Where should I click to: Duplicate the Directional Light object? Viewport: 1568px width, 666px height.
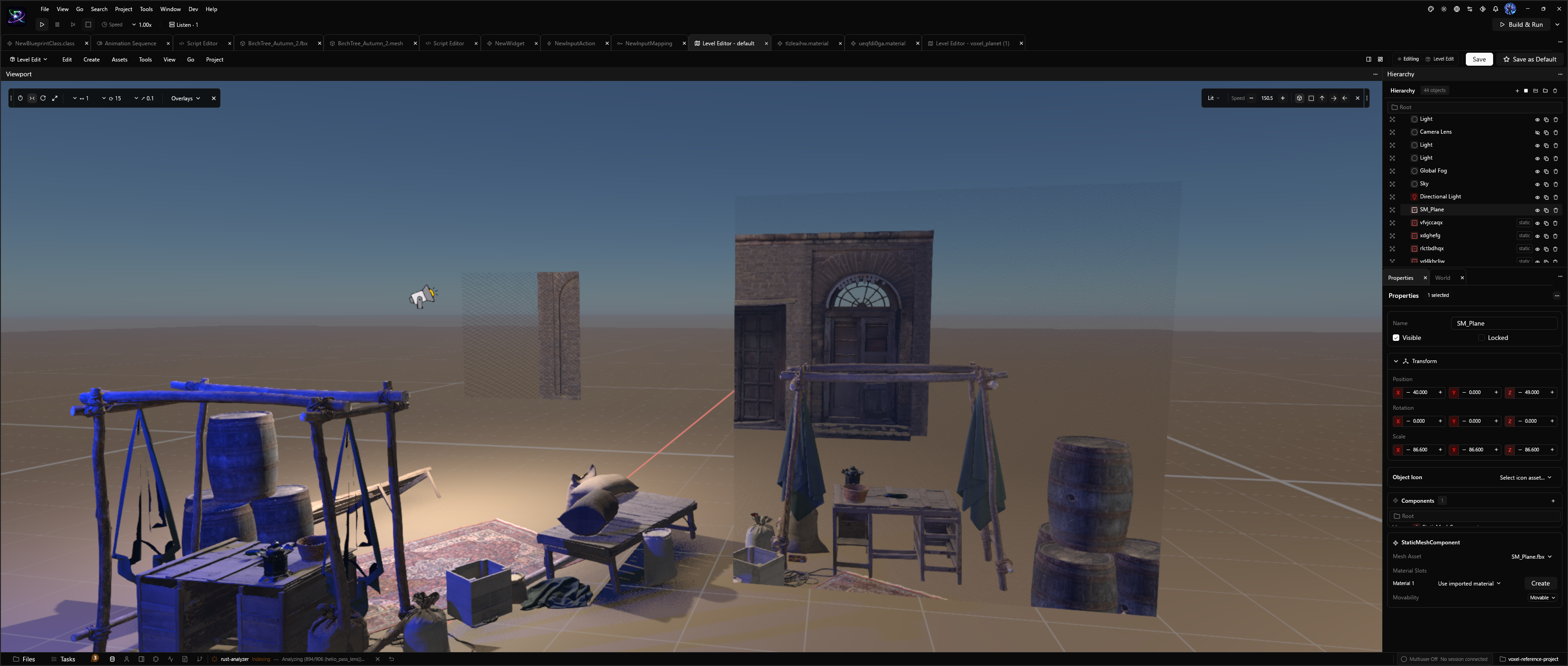(x=1546, y=197)
